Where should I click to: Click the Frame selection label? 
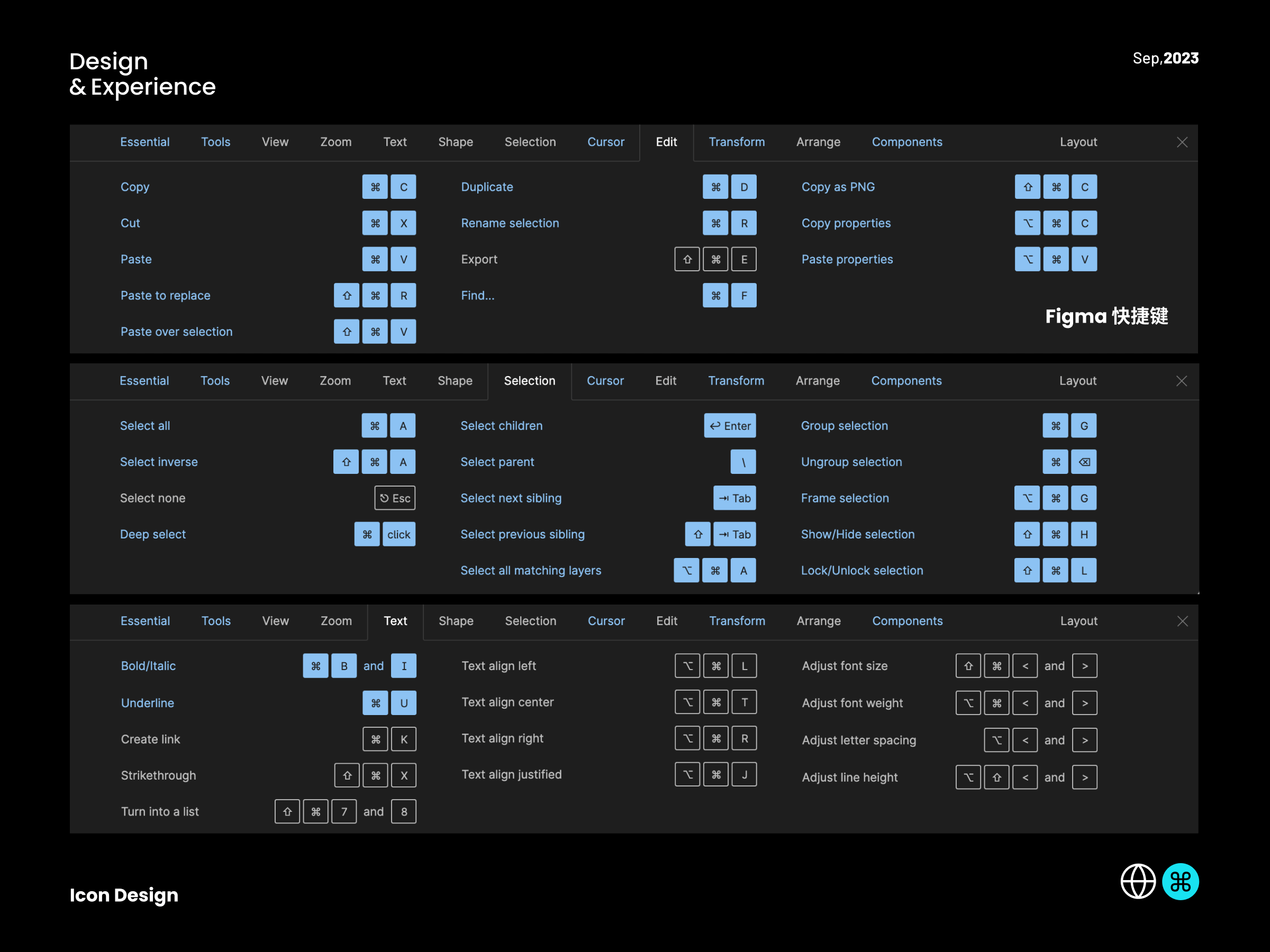(845, 498)
